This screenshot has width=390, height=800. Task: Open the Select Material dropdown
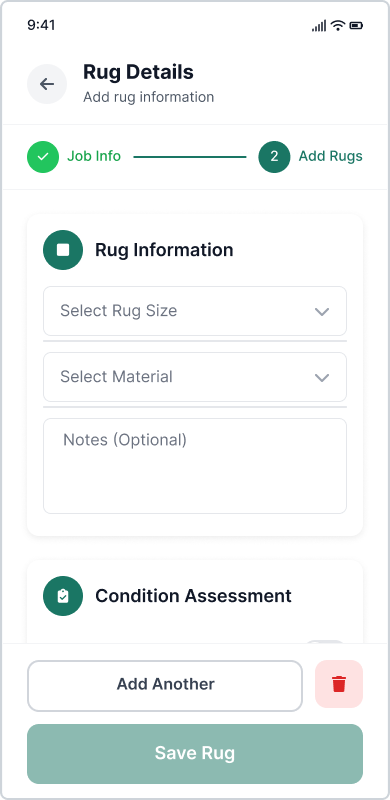(x=195, y=377)
